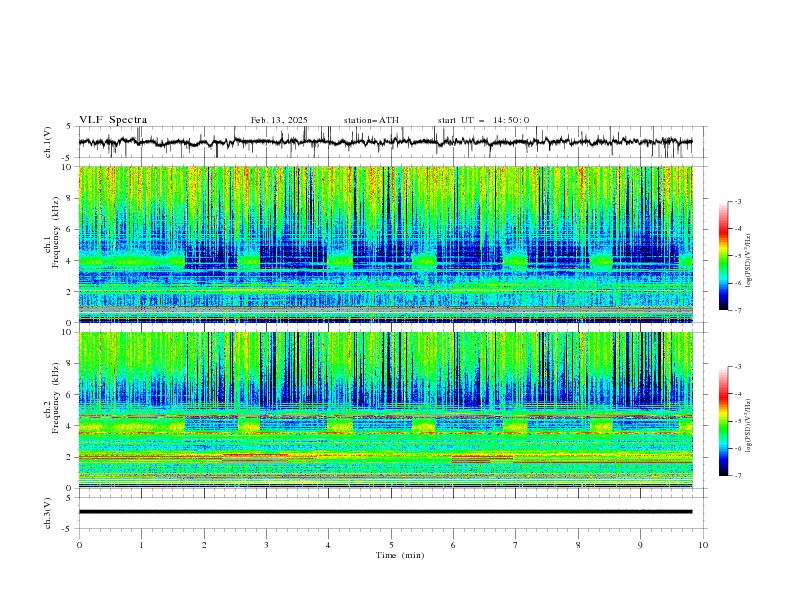
Task: Click time axis tick label '0'
Action: (x=79, y=545)
